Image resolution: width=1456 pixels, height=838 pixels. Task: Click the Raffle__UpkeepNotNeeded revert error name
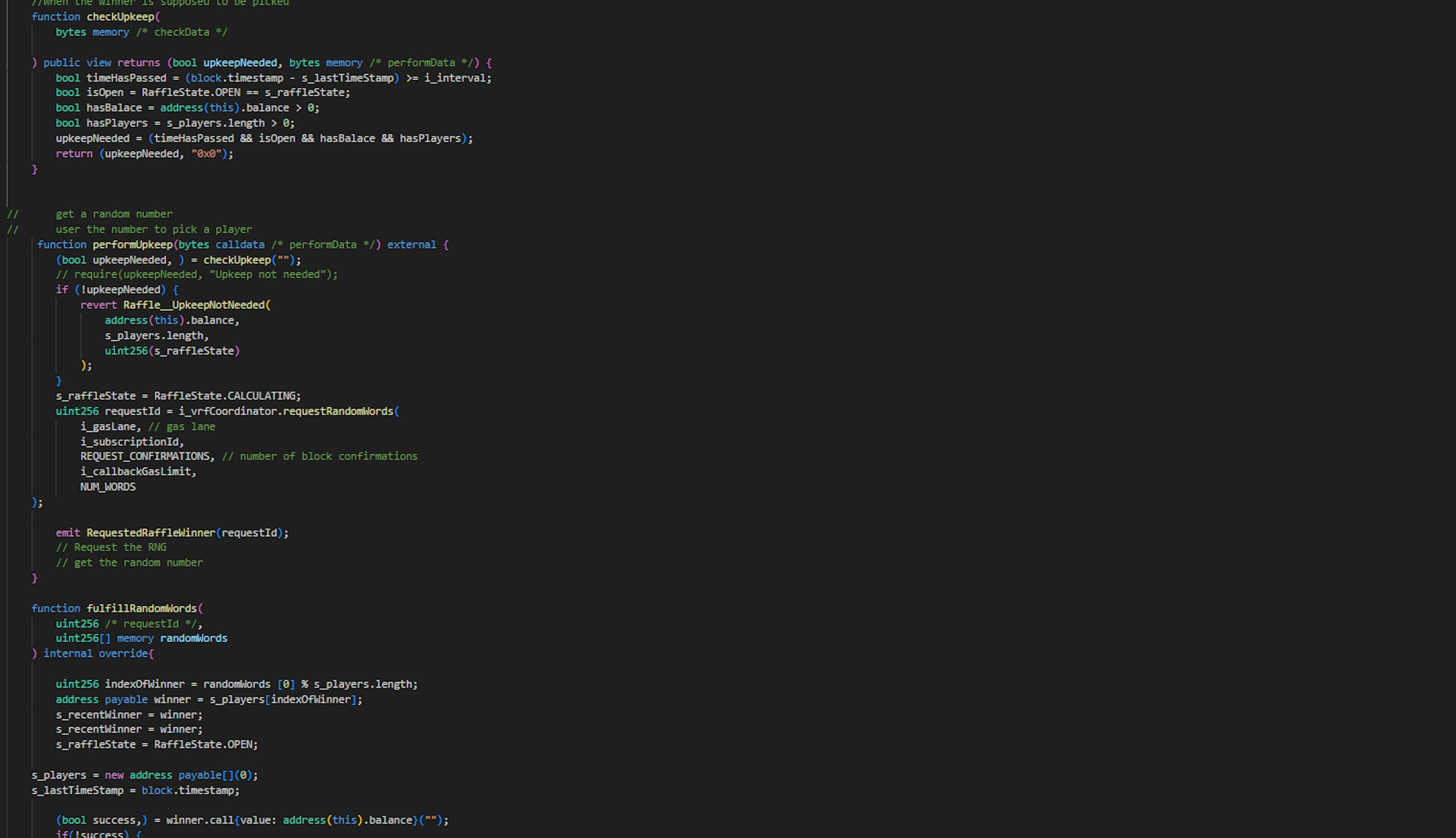[194, 305]
